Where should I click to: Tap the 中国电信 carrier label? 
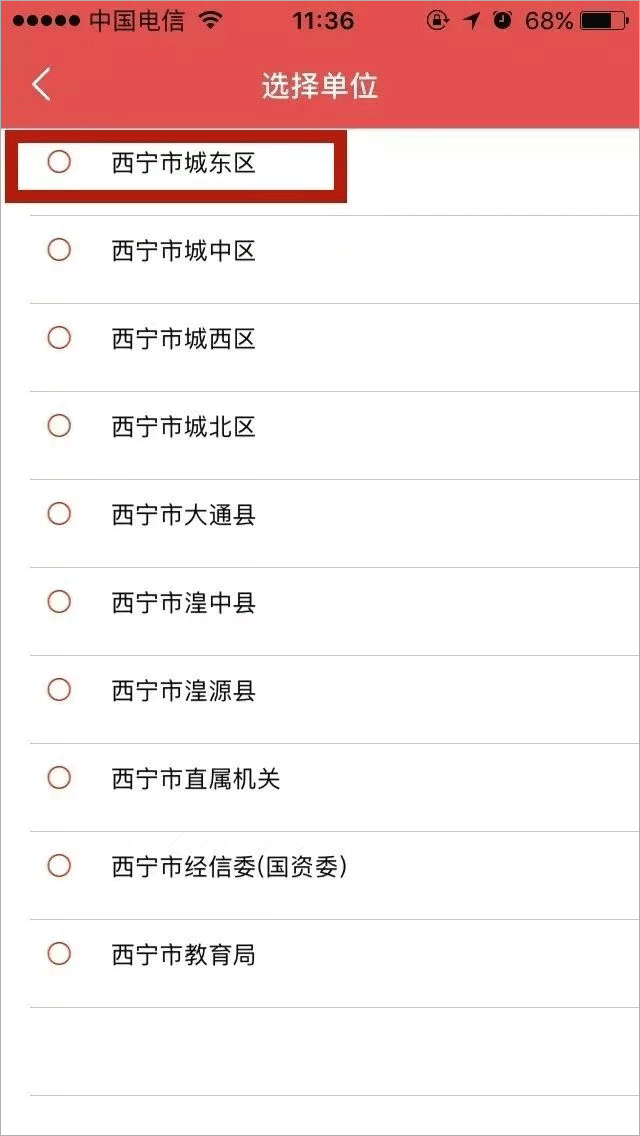point(137,21)
